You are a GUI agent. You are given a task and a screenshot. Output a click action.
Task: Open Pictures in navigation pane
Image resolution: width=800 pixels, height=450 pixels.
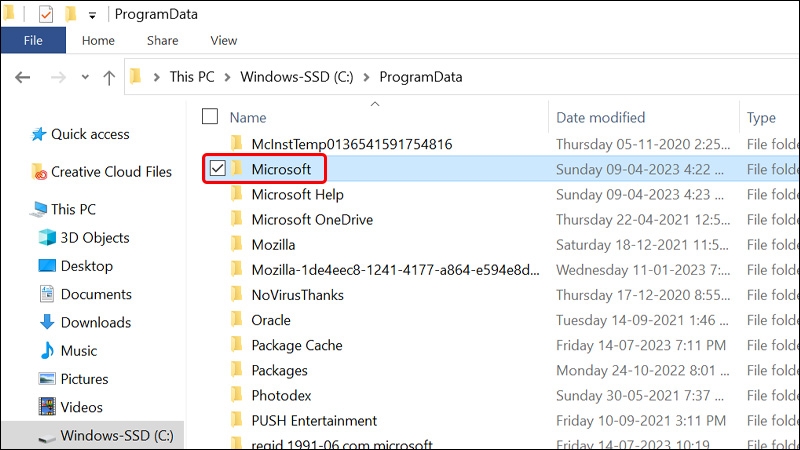coord(84,379)
